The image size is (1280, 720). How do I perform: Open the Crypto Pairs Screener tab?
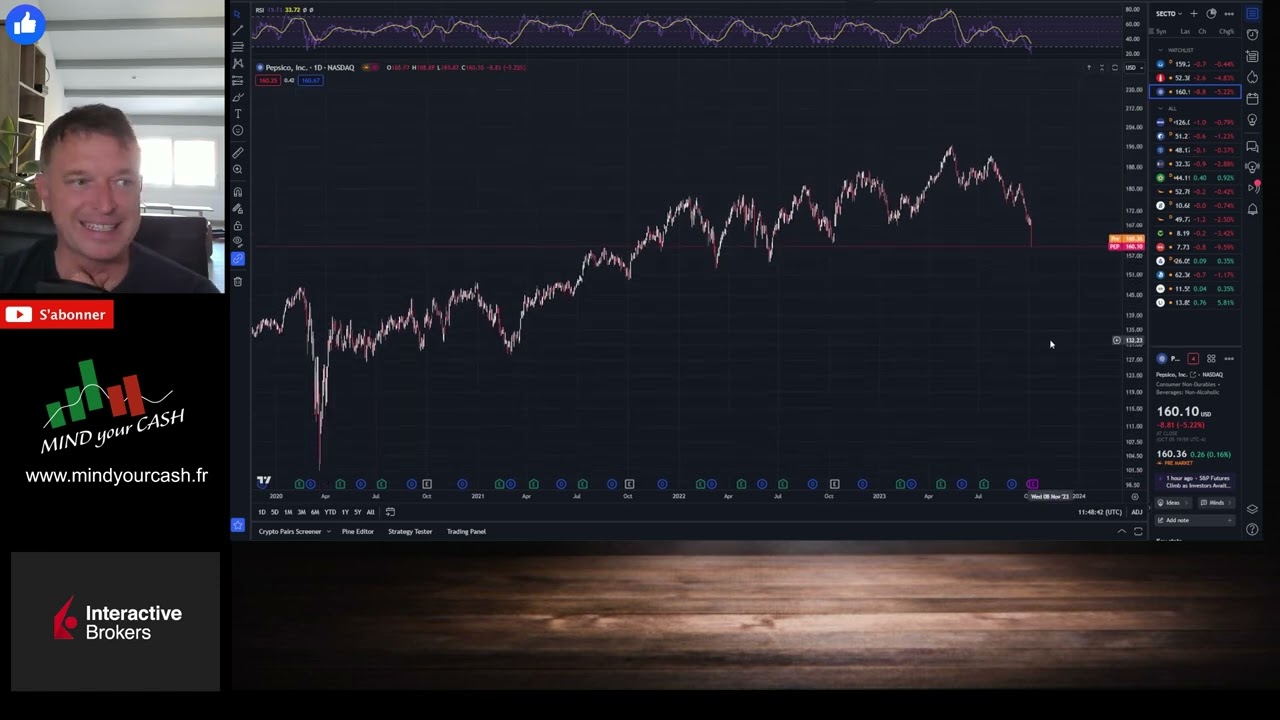290,532
